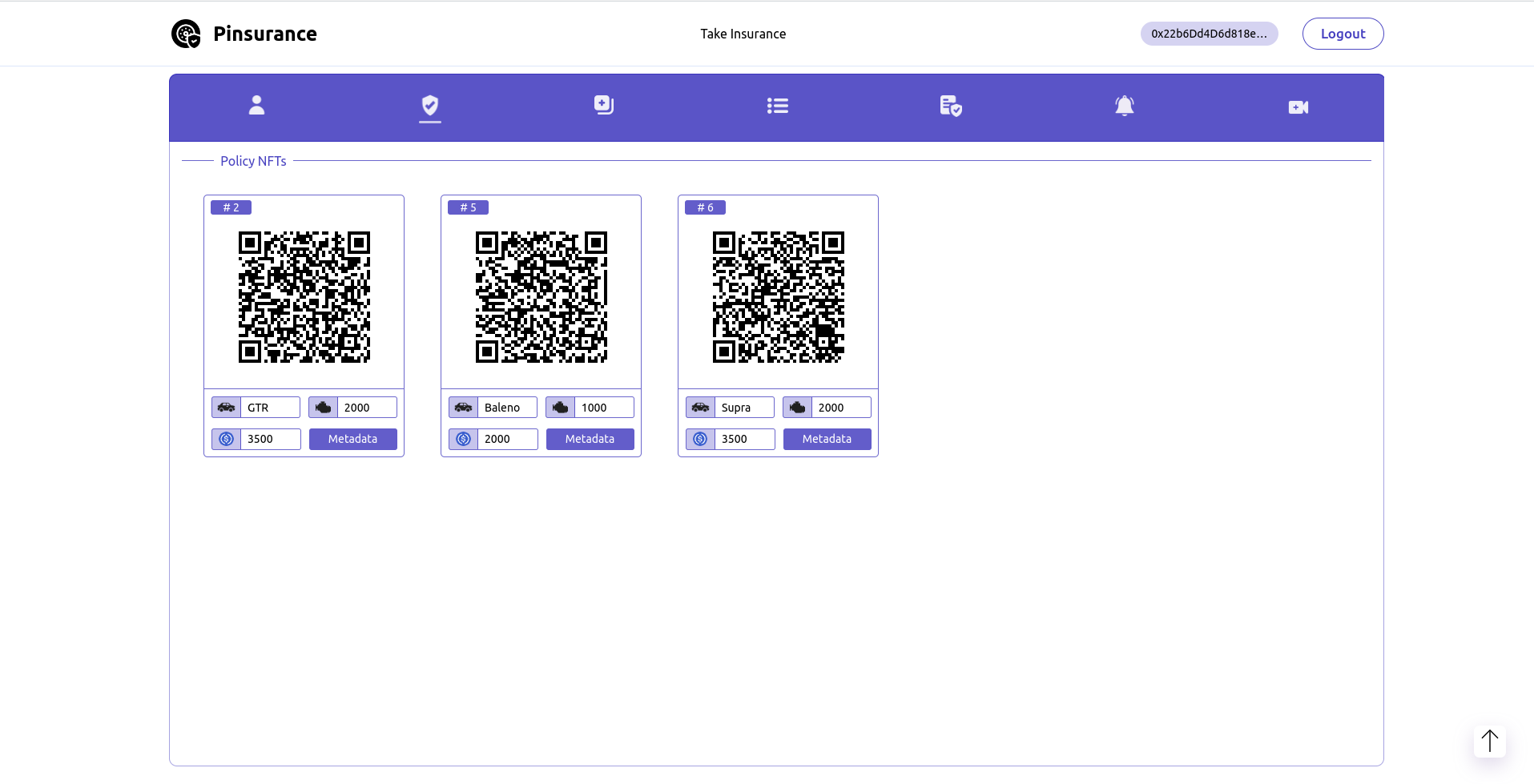Open Metadata for policy #2 GTR
The image size is (1534, 784).
tap(353, 439)
